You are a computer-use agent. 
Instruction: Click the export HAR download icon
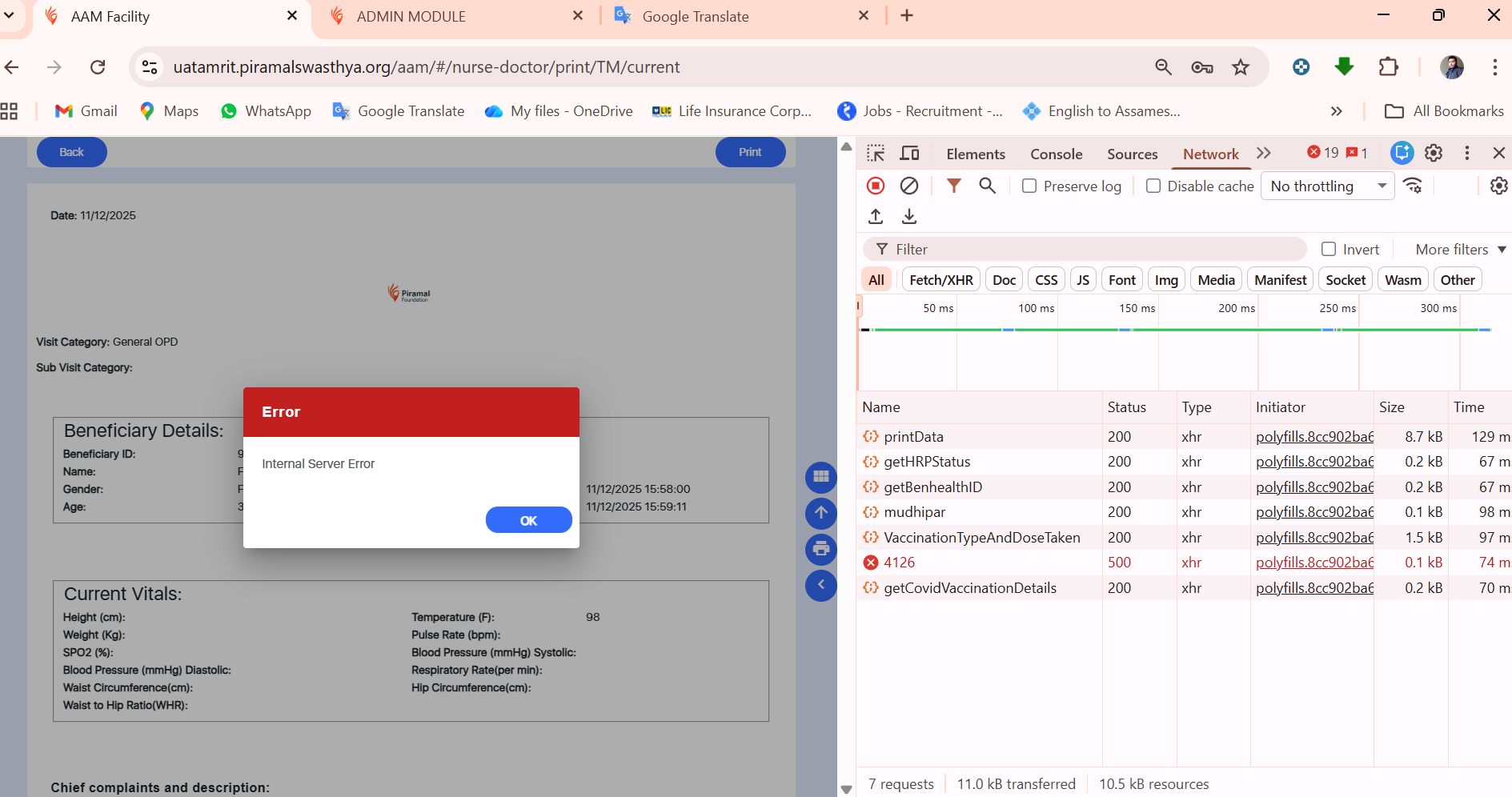(x=909, y=216)
